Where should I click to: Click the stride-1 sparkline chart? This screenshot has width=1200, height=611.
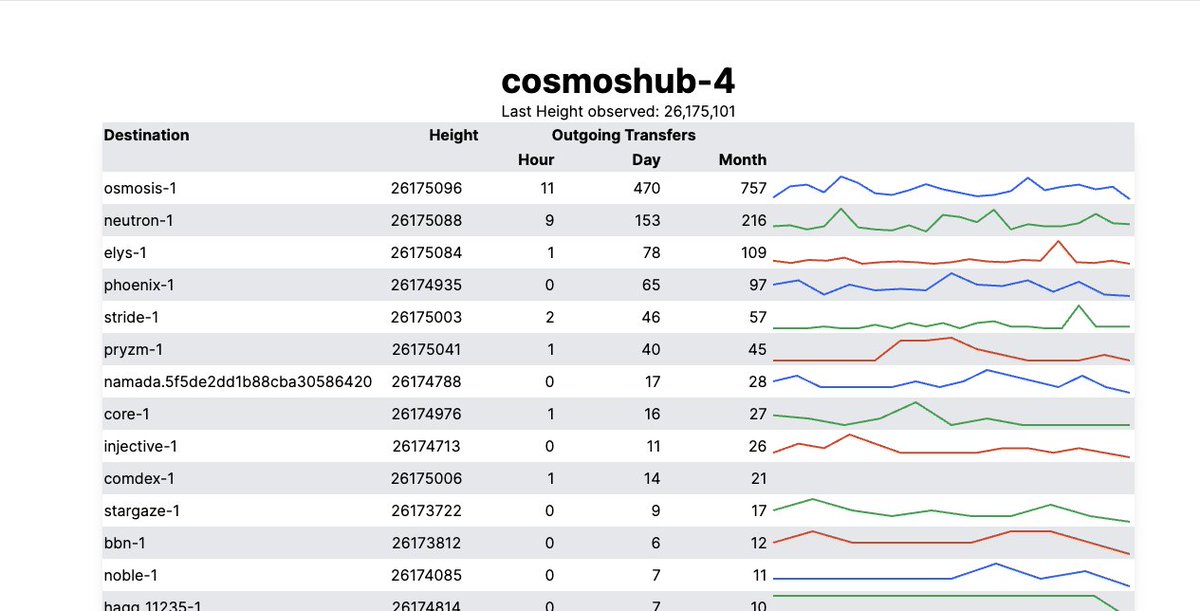pos(951,317)
